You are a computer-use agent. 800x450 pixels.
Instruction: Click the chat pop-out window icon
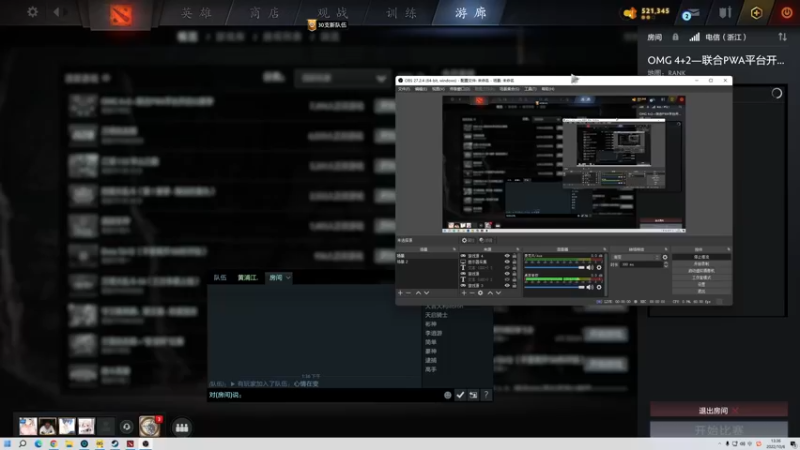click(x=473, y=395)
